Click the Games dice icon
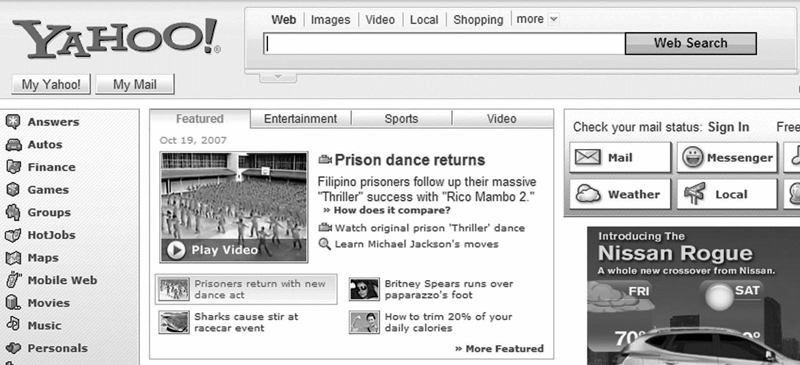Image resolution: width=800 pixels, height=365 pixels. pyautogui.click(x=13, y=189)
